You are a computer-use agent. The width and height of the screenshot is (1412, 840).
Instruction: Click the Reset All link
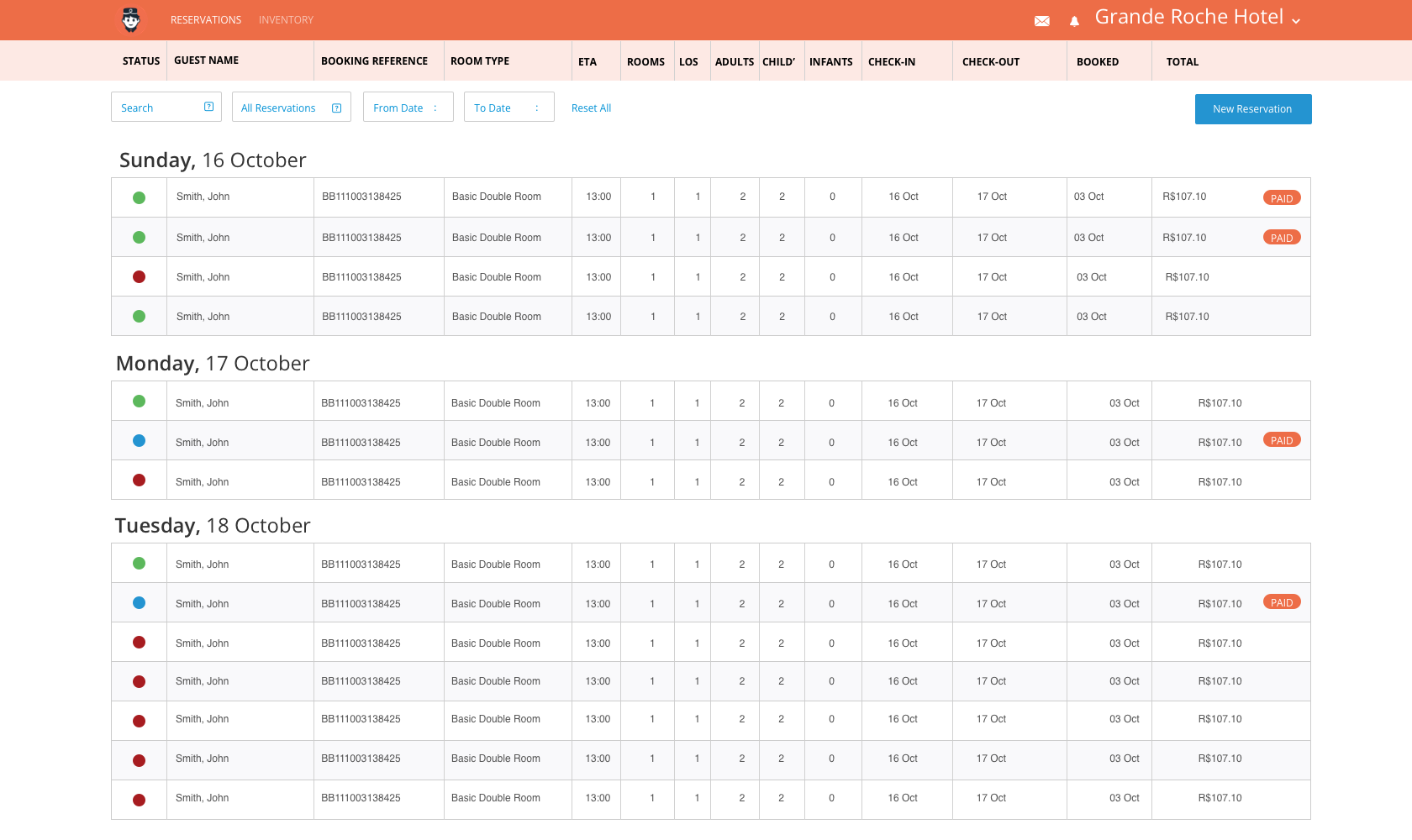point(591,108)
